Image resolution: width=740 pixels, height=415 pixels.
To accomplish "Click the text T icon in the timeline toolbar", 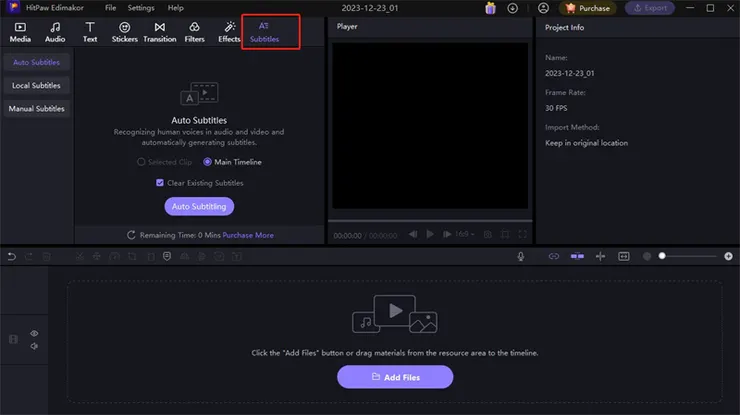I will 237,256.
